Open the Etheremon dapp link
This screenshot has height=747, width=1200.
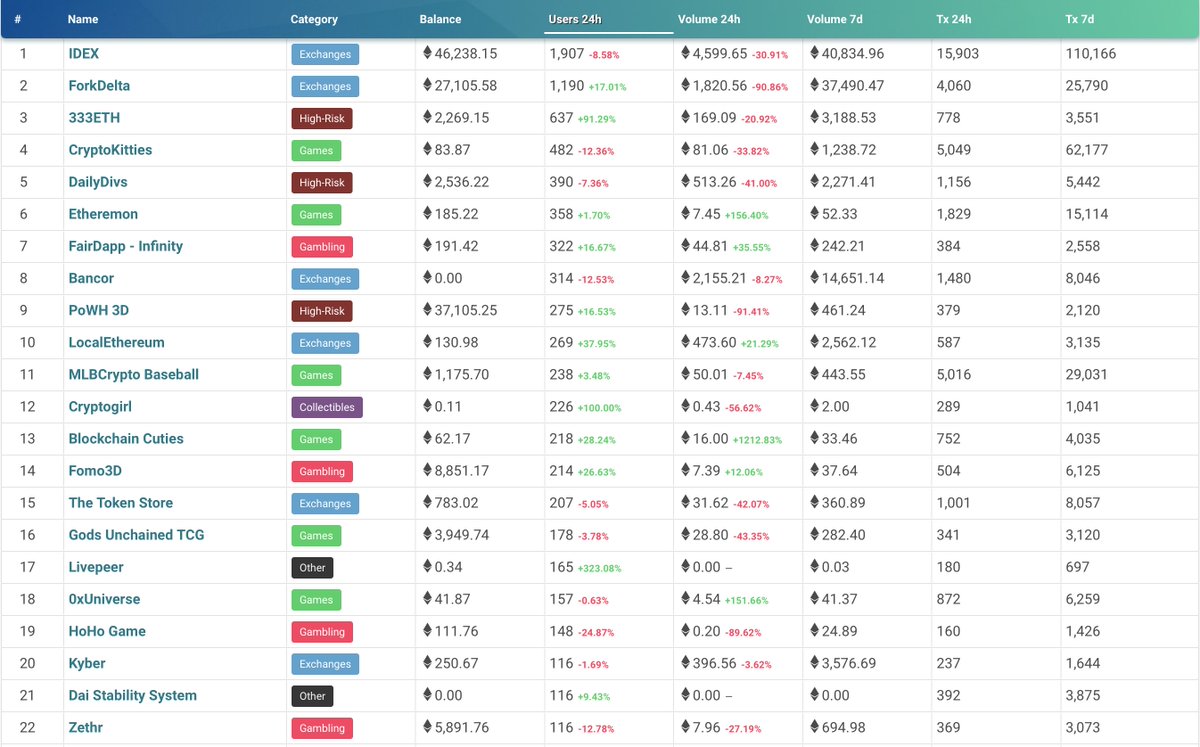pos(103,214)
